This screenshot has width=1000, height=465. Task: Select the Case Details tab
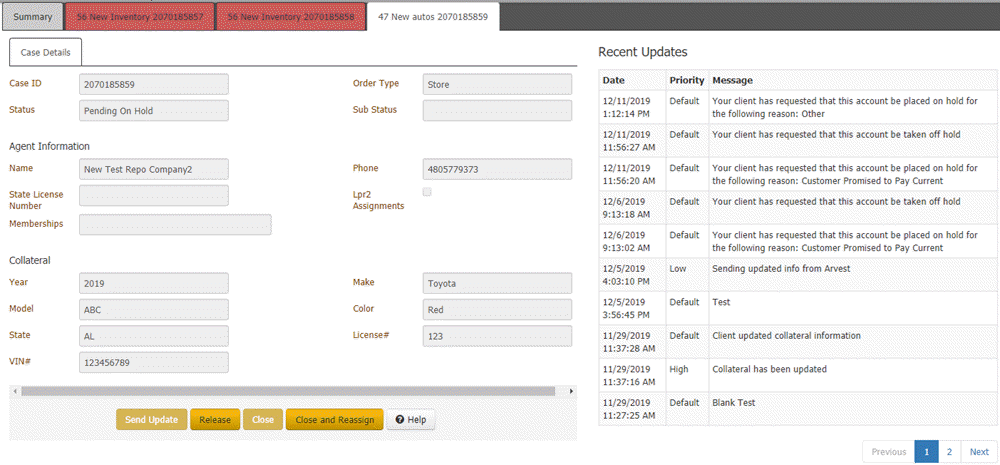tap(45, 52)
